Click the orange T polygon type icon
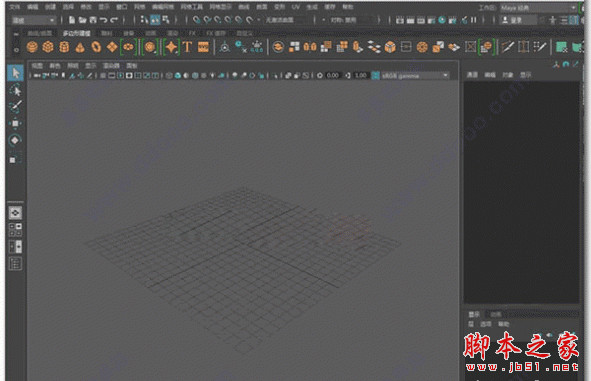The image size is (591, 381). point(187,47)
